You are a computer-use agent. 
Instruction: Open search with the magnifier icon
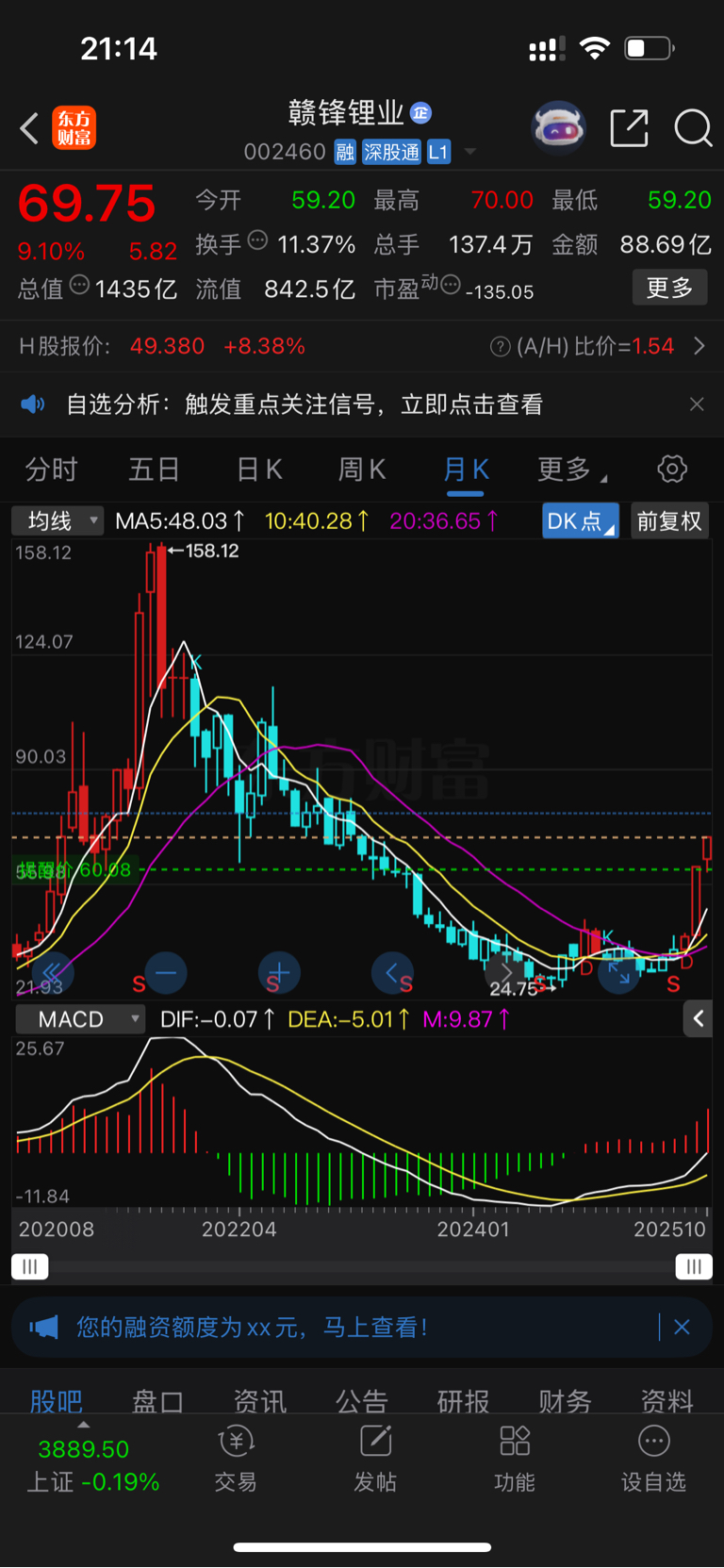tap(693, 127)
